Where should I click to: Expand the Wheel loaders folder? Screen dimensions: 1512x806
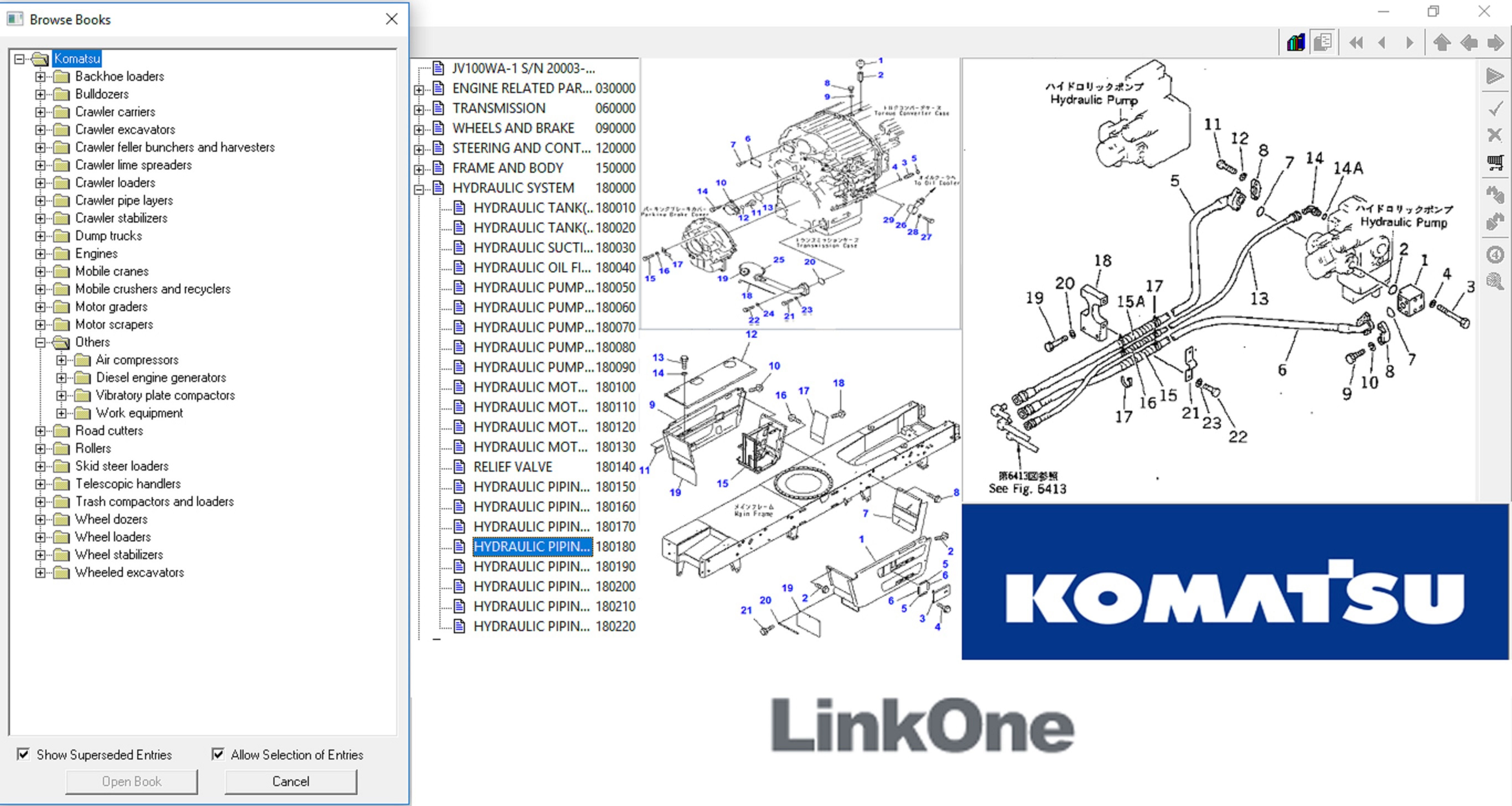[40, 537]
